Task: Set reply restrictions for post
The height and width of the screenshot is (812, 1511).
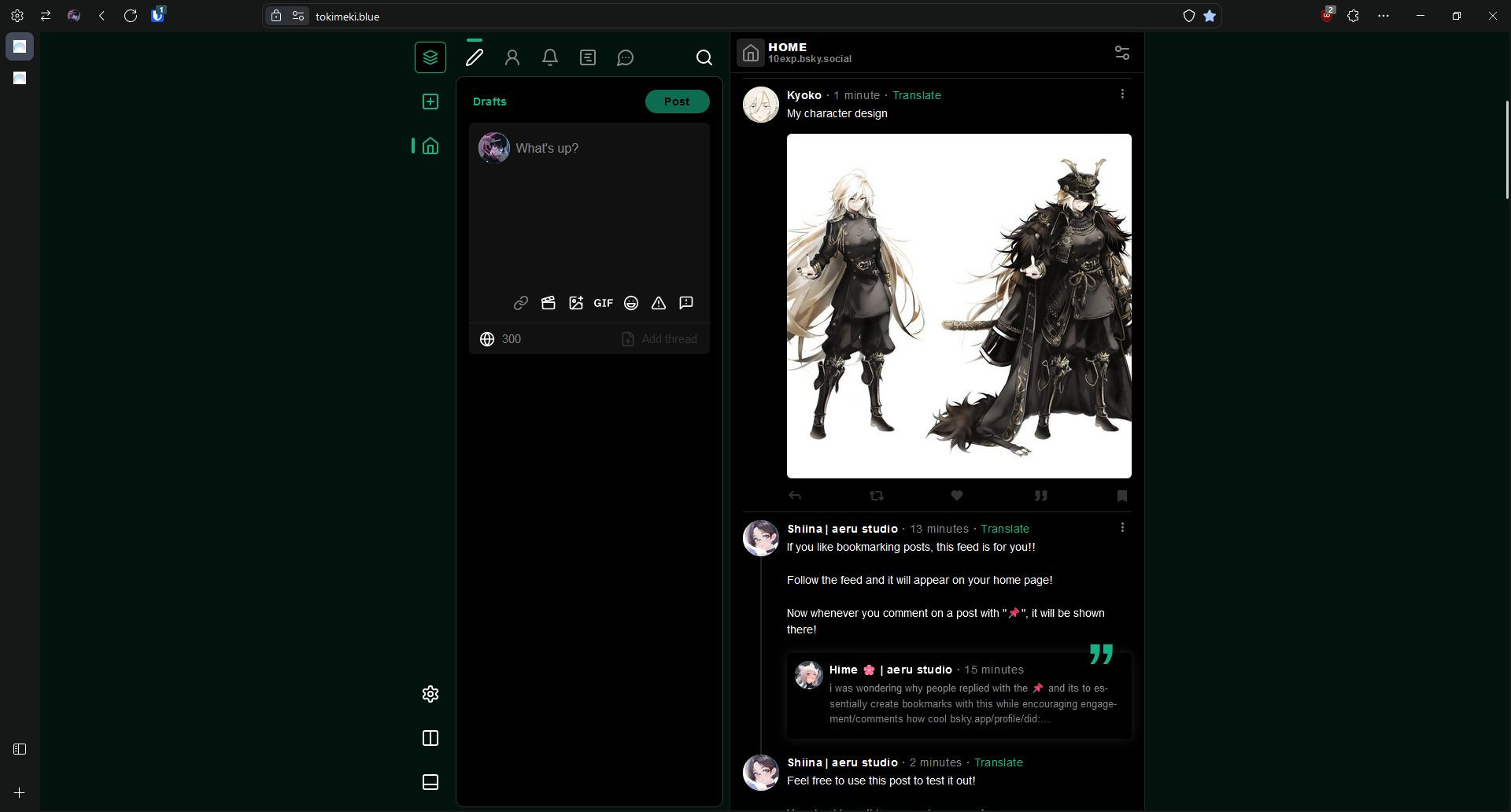Action: (x=686, y=303)
